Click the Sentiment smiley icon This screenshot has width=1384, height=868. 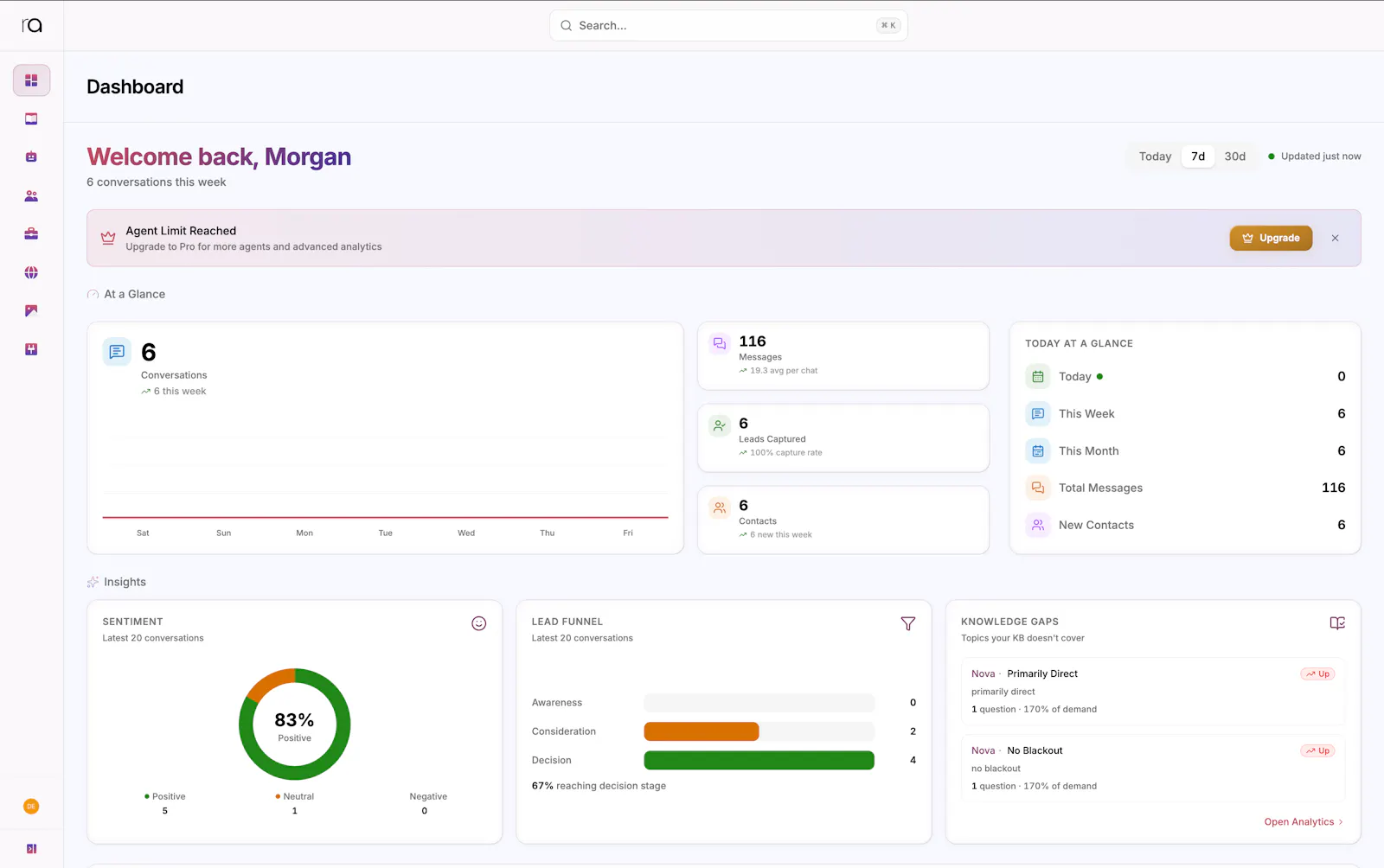478,623
